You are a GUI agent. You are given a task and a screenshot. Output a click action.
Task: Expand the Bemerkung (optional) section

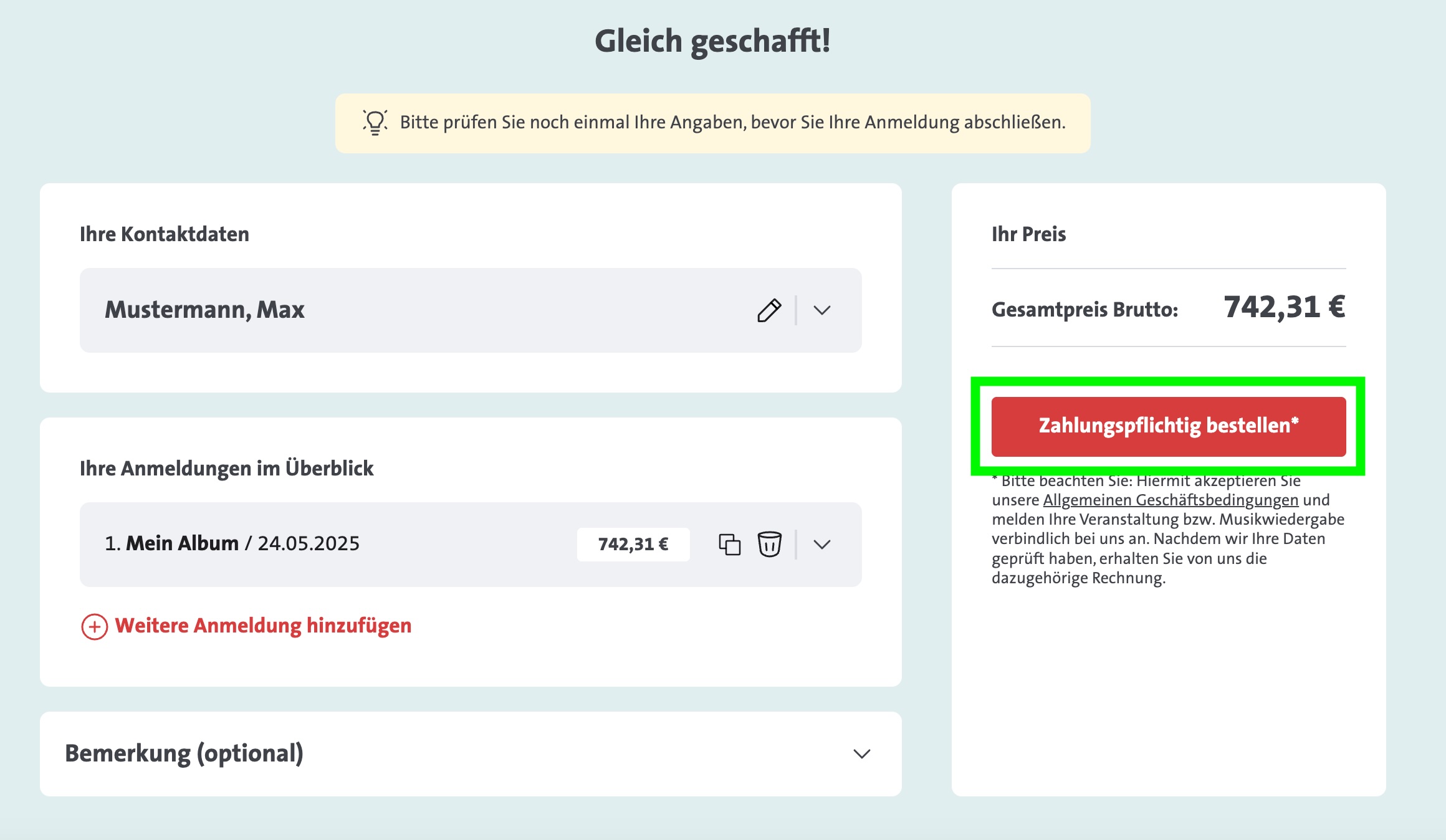coord(862,754)
